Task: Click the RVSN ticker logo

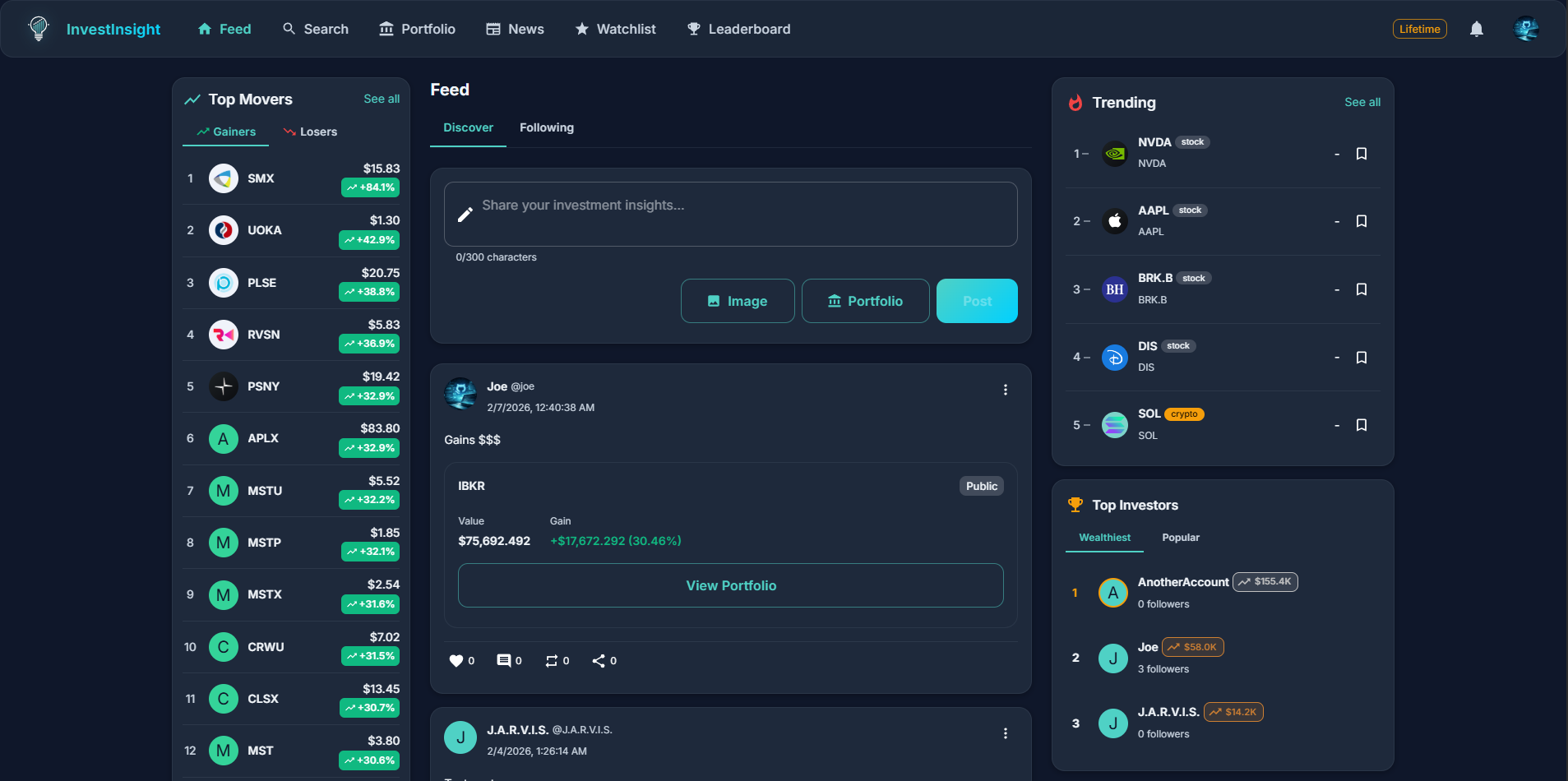Action: click(224, 335)
